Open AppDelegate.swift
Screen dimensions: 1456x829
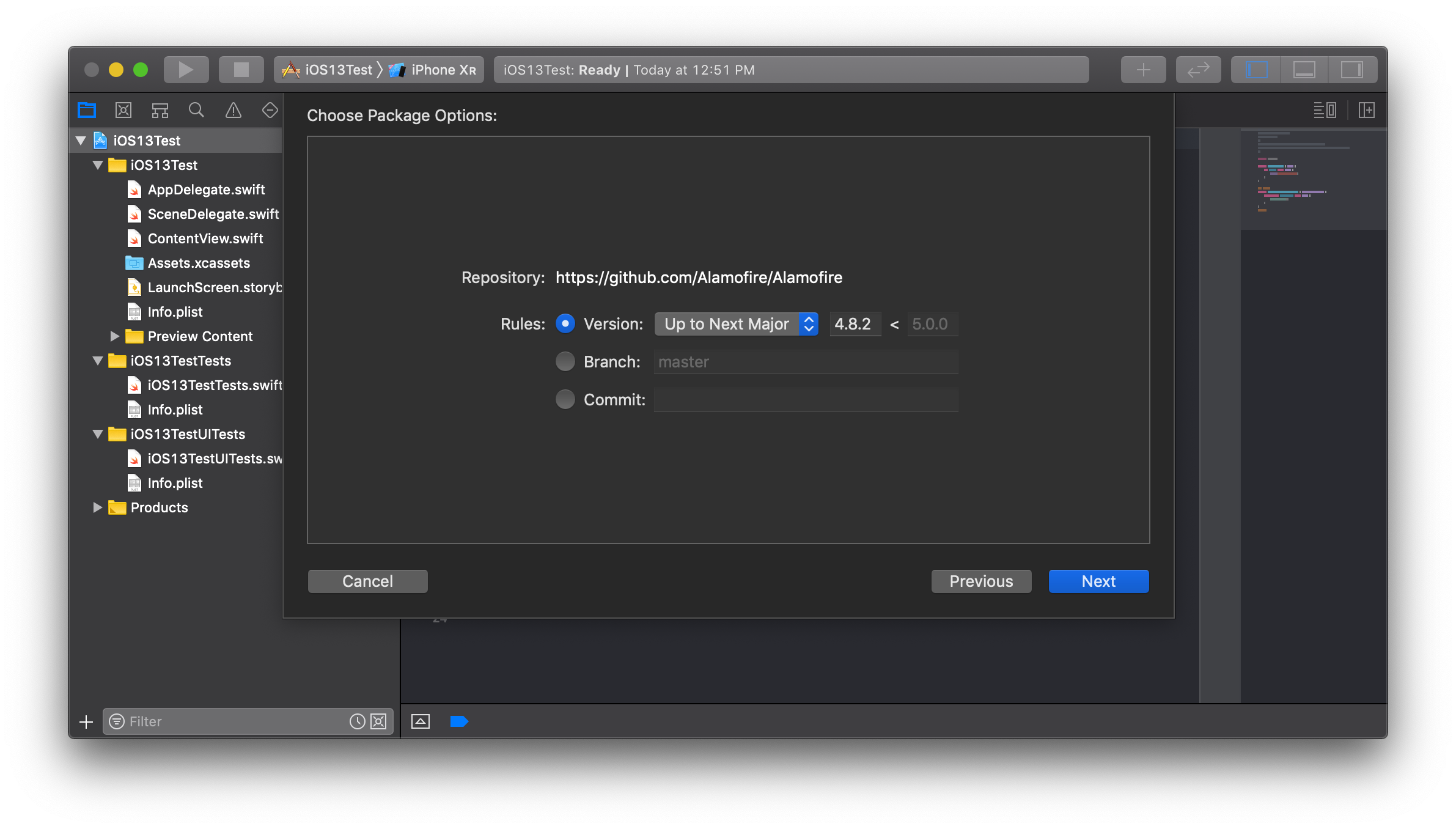[196, 190]
